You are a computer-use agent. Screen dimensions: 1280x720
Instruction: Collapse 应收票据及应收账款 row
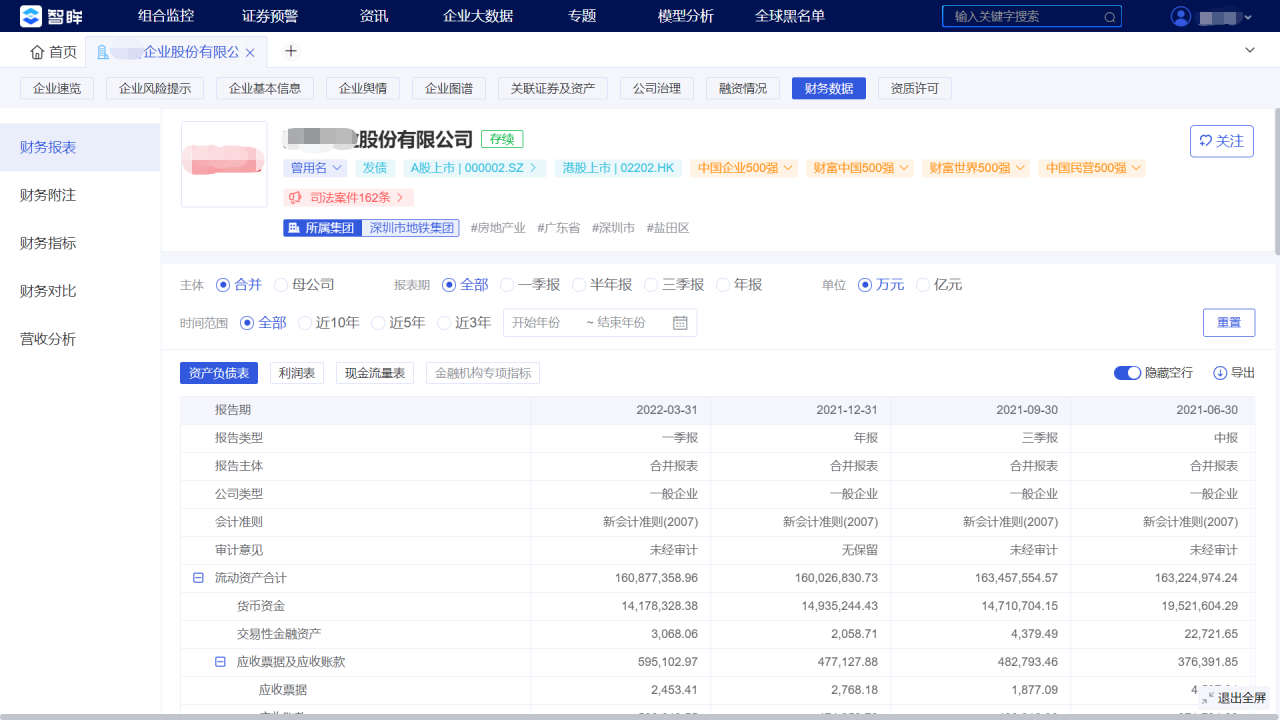220,662
